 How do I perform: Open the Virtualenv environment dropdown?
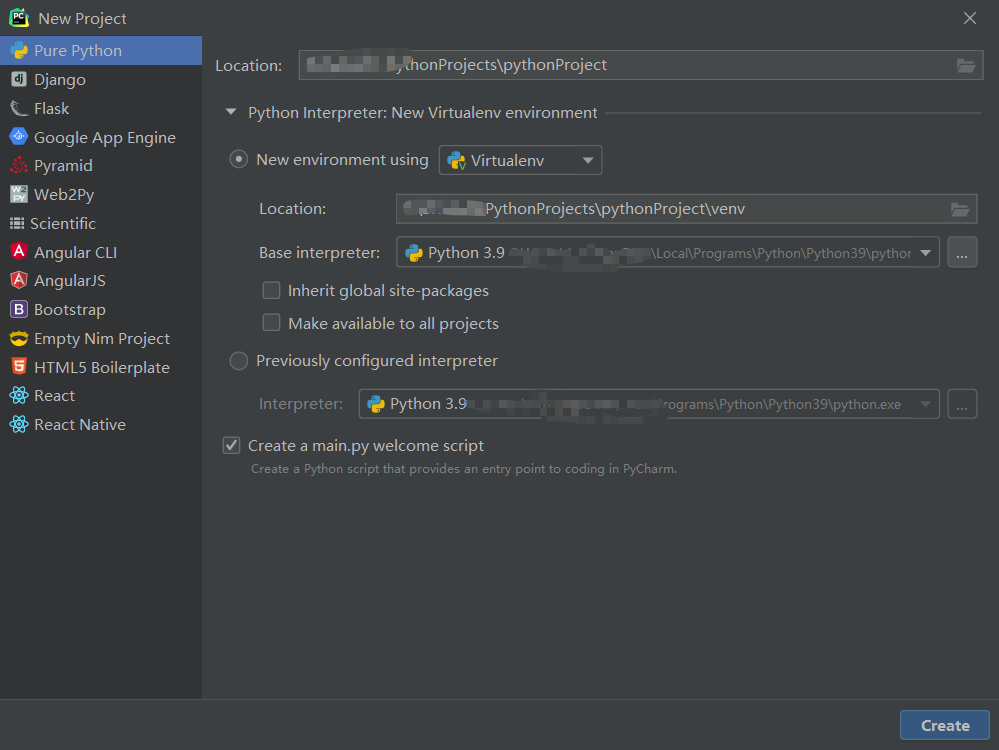(x=521, y=160)
